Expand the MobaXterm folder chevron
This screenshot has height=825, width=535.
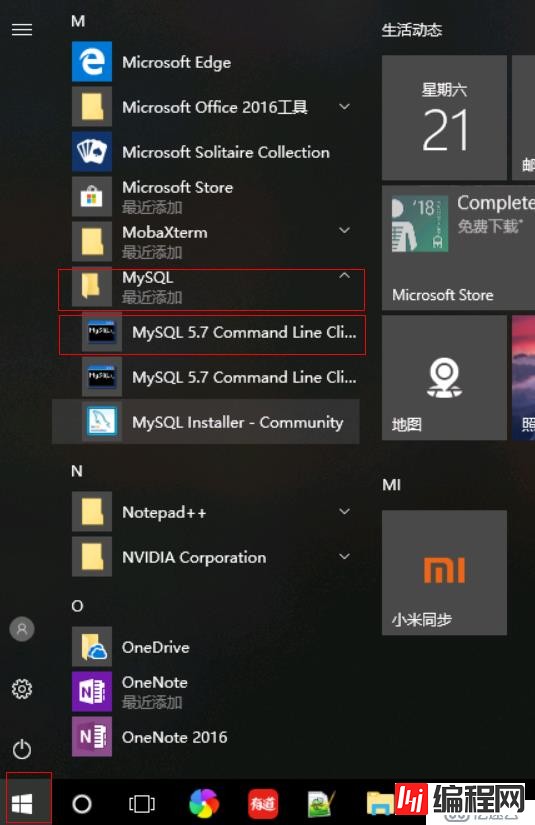(345, 230)
